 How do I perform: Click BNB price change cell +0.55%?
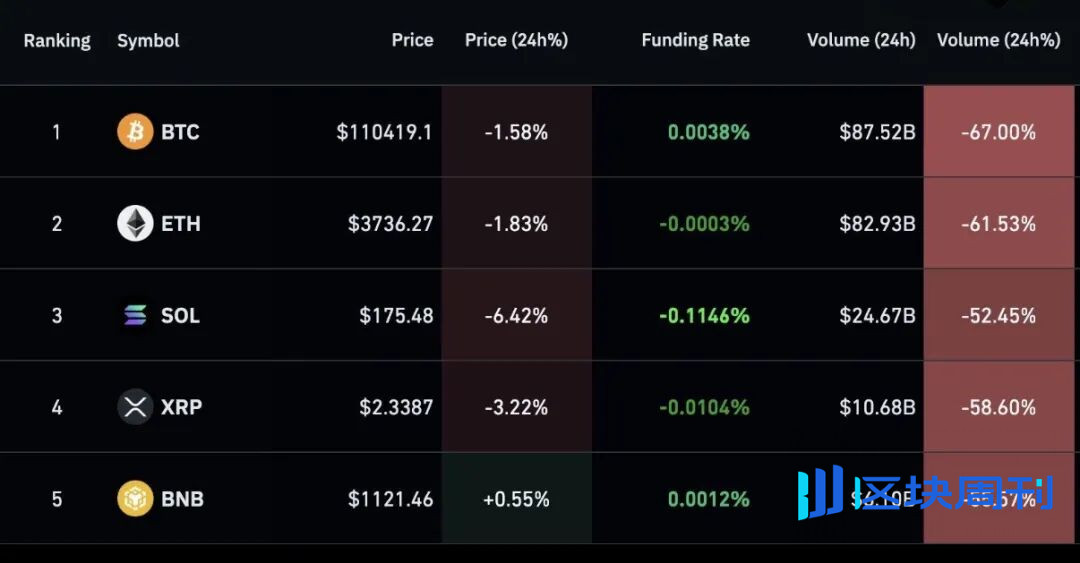[516, 499]
